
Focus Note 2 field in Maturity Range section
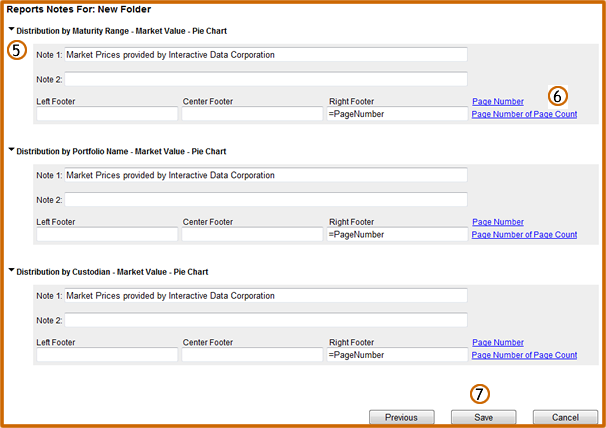266,79
